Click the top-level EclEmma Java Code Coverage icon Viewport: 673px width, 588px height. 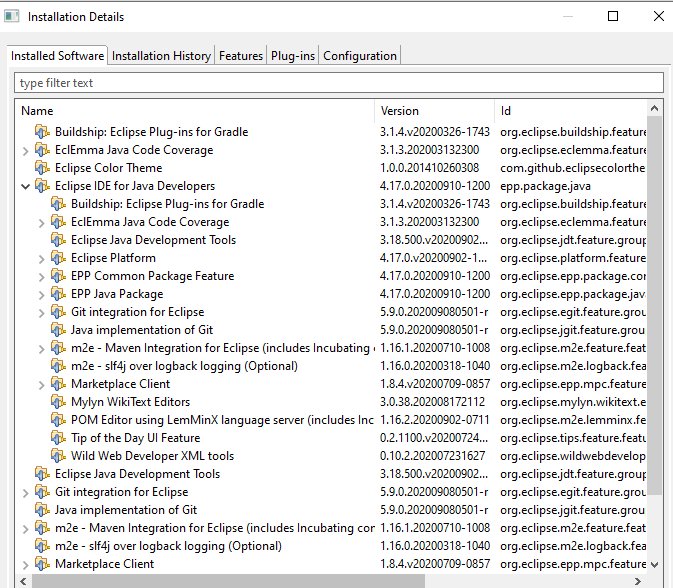tap(42, 150)
